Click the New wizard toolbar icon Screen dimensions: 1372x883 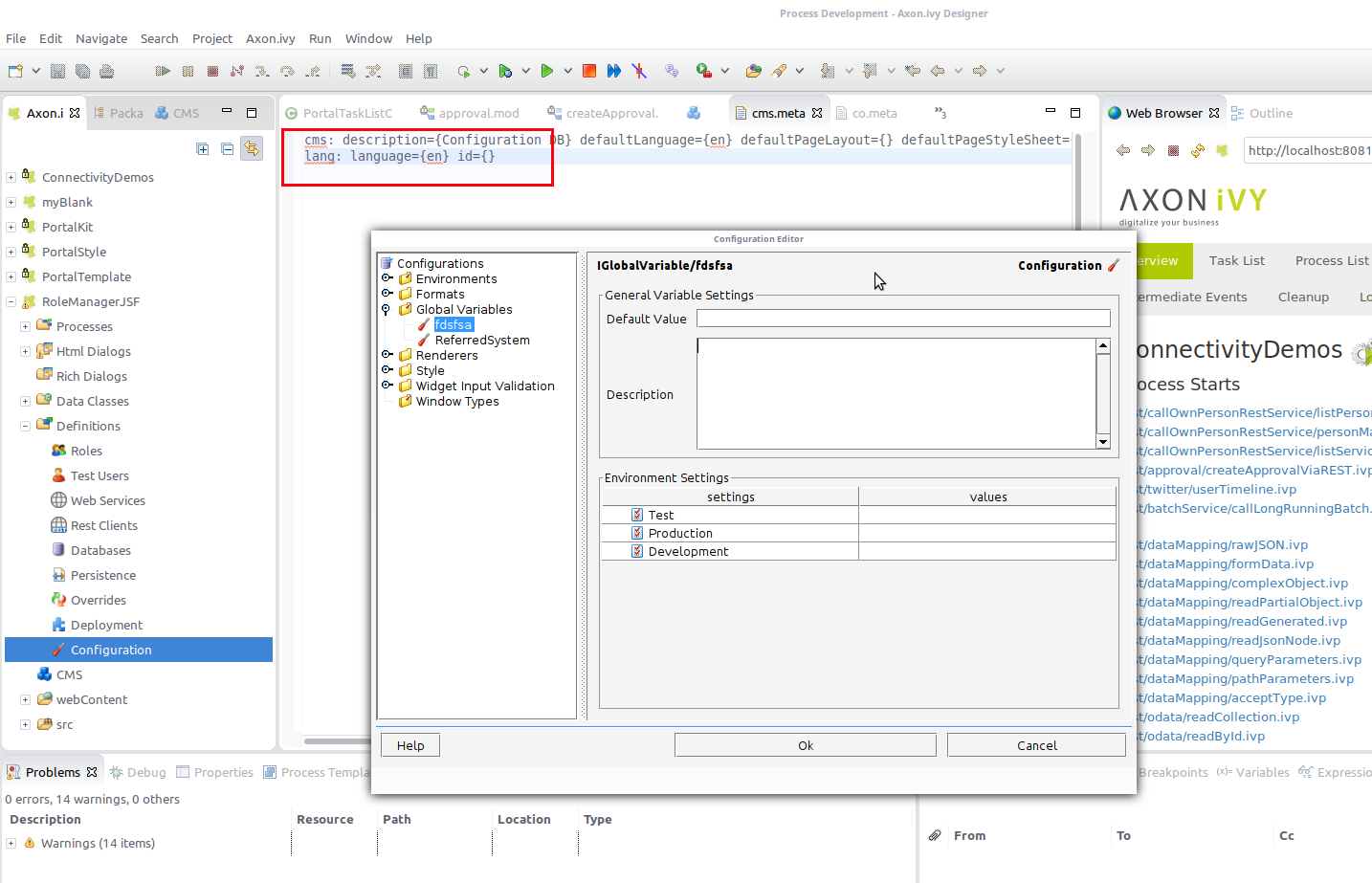[x=15, y=71]
